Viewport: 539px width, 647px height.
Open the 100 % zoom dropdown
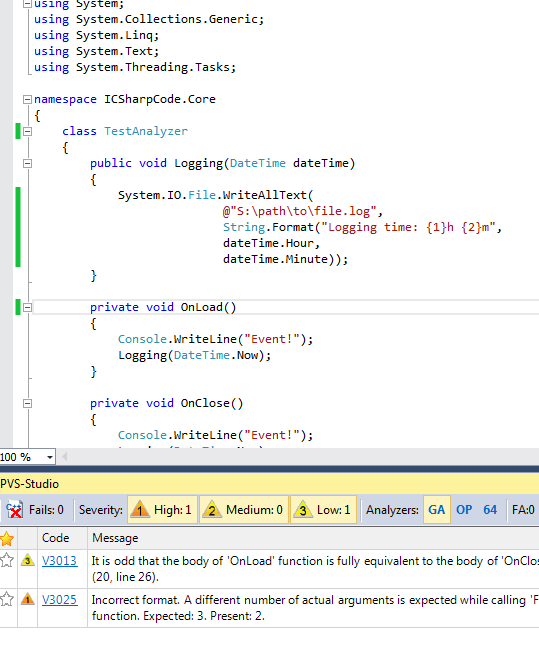50,457
